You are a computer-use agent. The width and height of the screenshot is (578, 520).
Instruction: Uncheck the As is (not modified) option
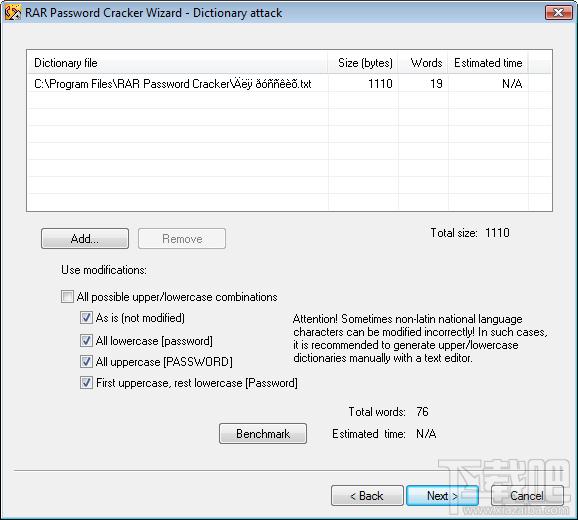86,318
